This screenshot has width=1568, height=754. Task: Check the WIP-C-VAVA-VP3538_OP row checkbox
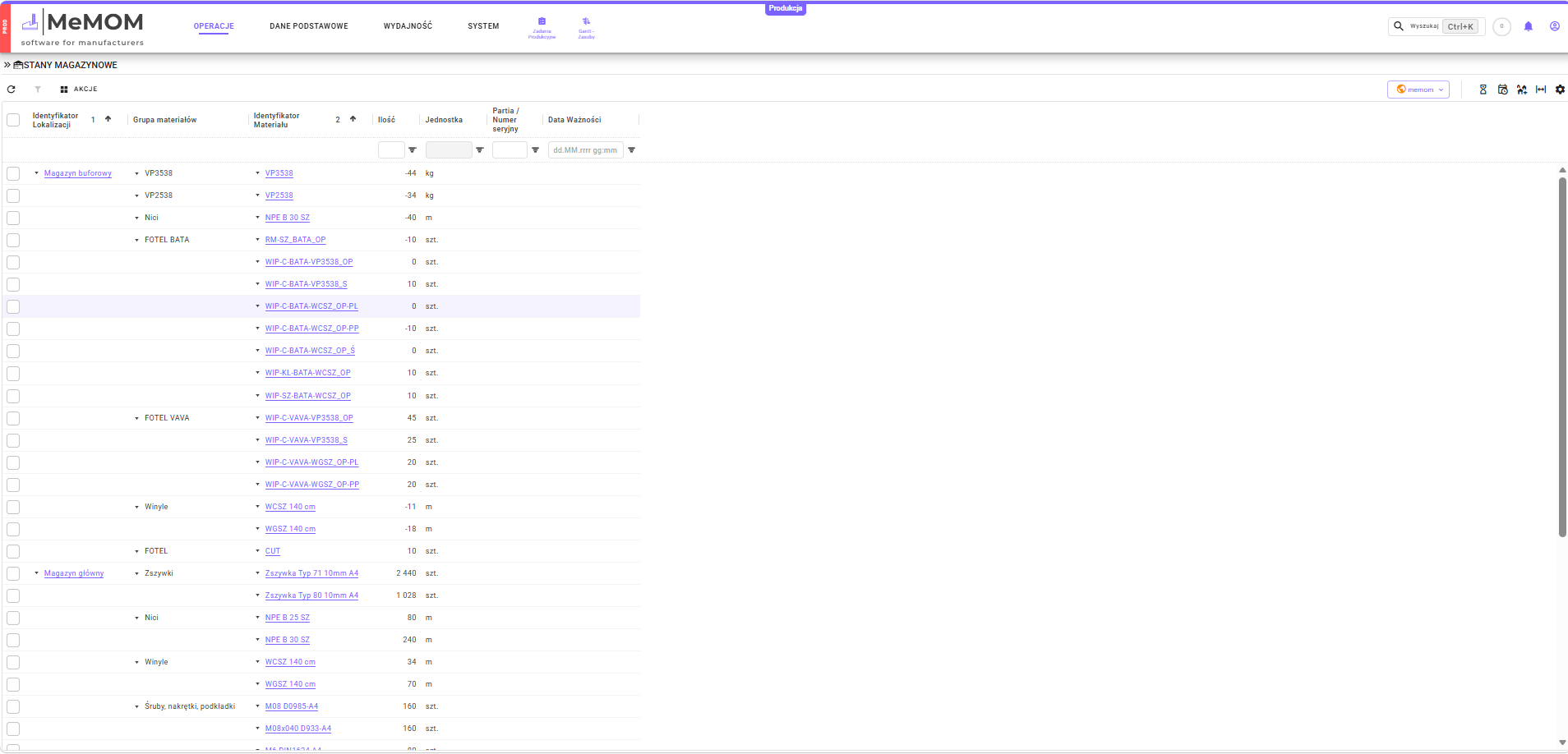(x=13, y=418)
